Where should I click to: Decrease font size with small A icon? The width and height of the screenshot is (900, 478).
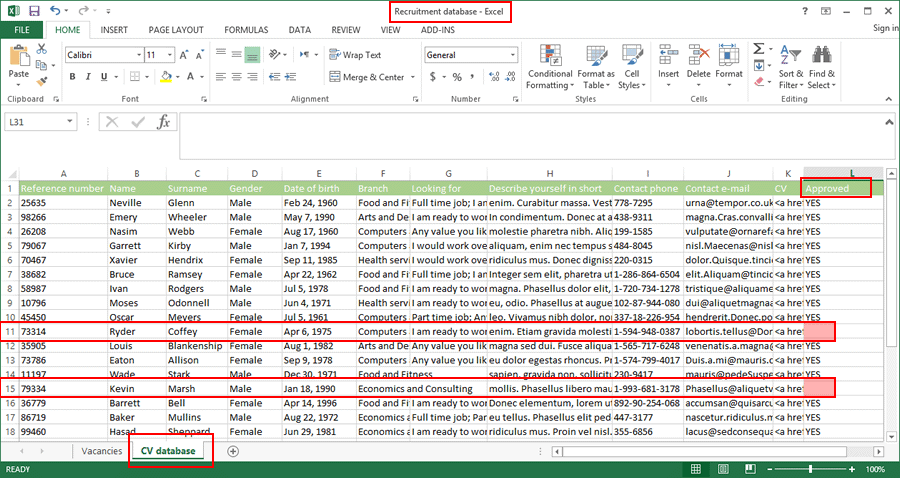[200, 55]
